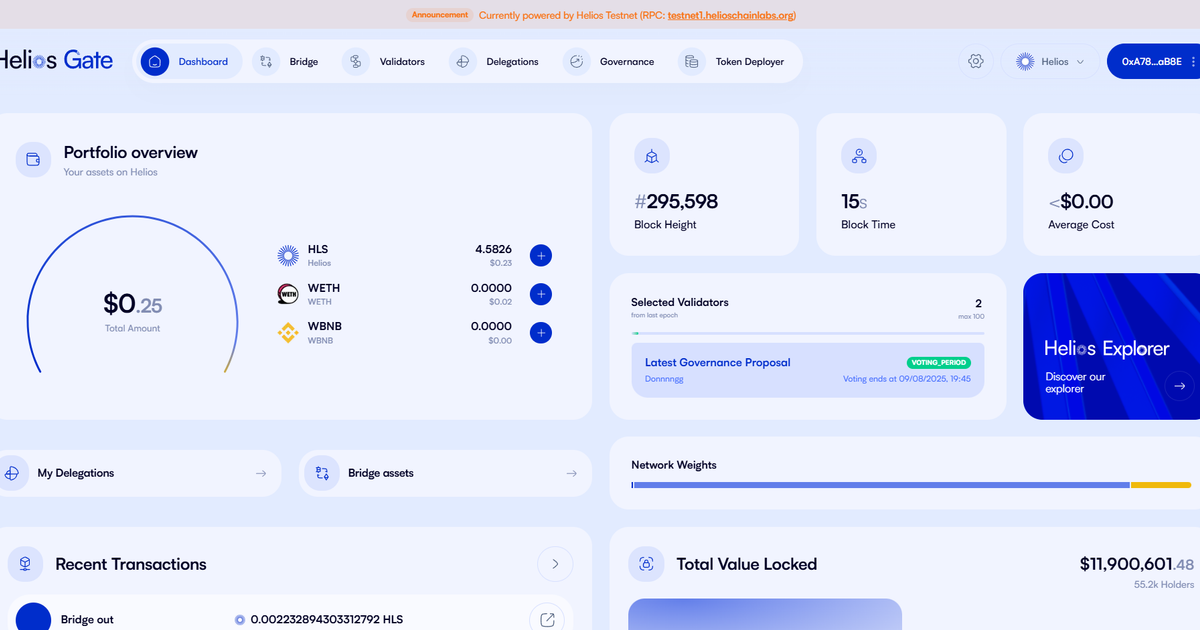Open the Bridge out transaction external link
Viewport: 1200px width, 630px height.
coord(547,620)
